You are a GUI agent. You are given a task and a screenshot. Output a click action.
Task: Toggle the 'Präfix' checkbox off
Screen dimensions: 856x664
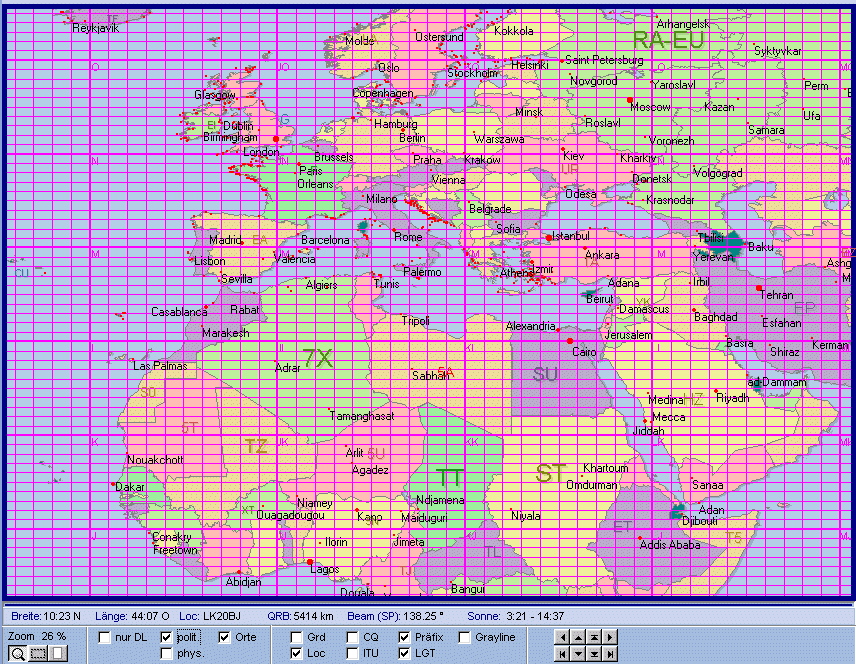(x=404, y=637)
